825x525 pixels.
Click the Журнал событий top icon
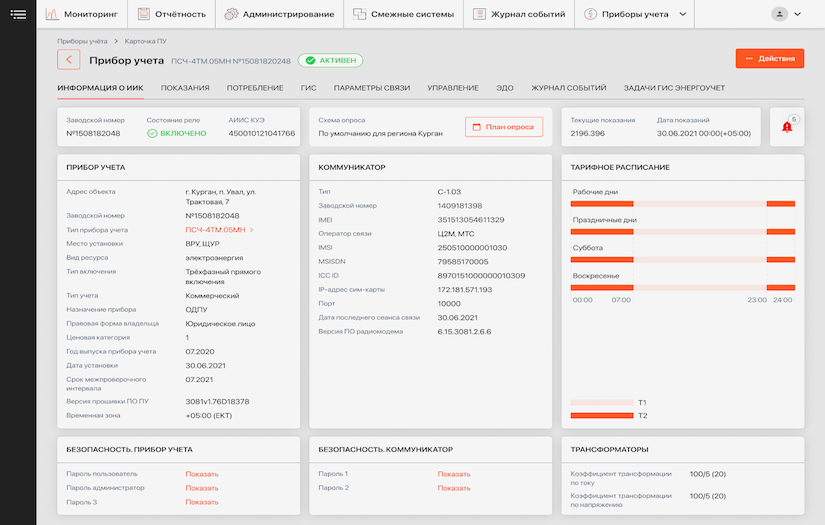click(x=479, y=14)
